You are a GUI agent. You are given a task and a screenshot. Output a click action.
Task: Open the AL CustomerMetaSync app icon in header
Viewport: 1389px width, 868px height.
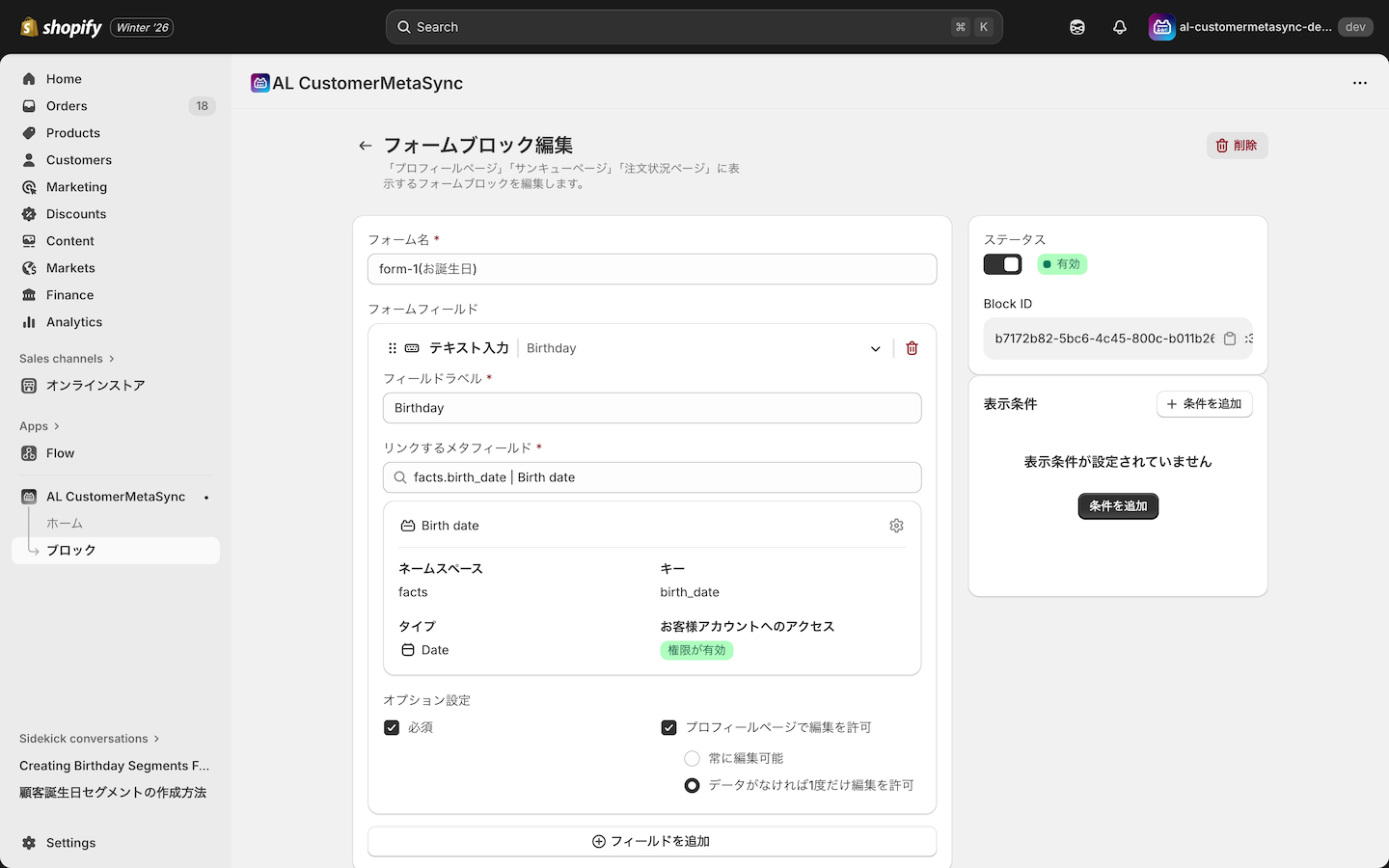click(x=1161, y=27)
